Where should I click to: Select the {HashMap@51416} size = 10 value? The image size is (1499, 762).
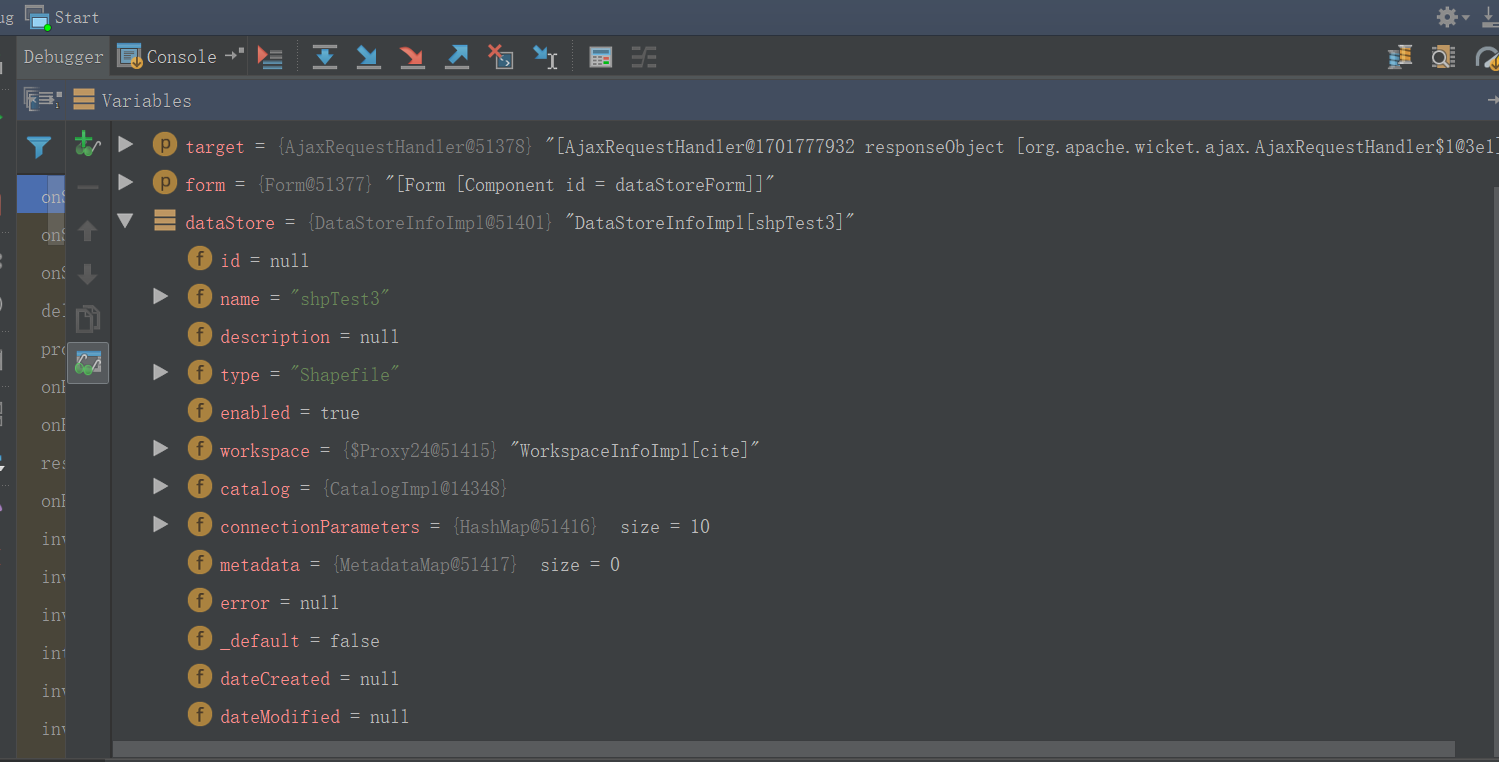point(581,527)
